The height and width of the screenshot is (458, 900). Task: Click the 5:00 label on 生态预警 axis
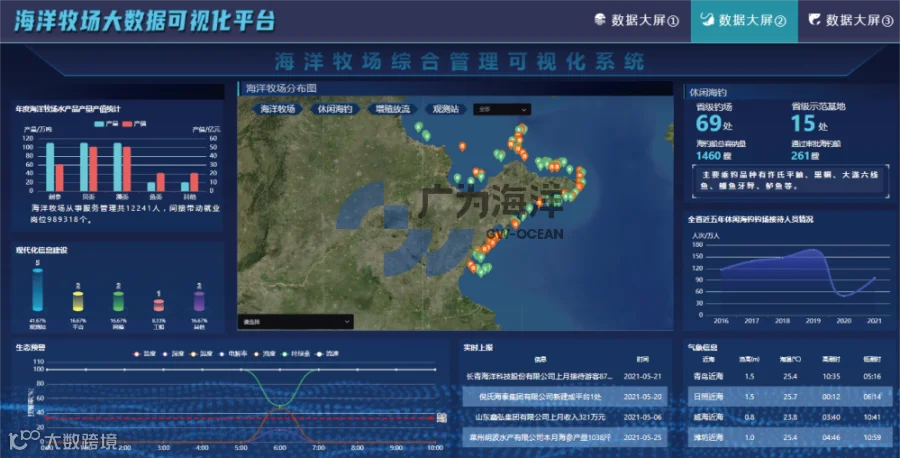point(240,448)
